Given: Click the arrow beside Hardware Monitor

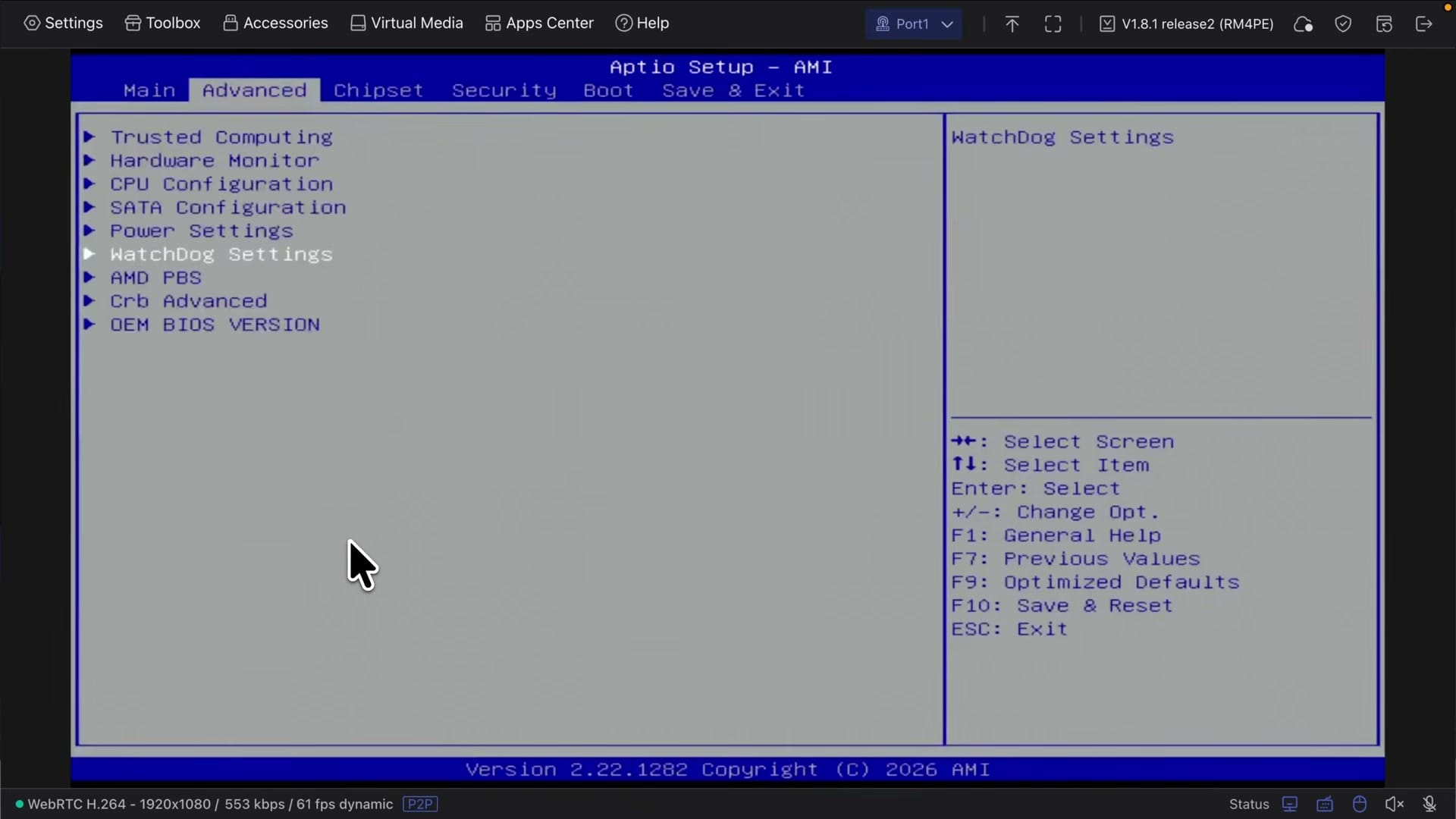Looking at the screenshot, I should 89,160.
